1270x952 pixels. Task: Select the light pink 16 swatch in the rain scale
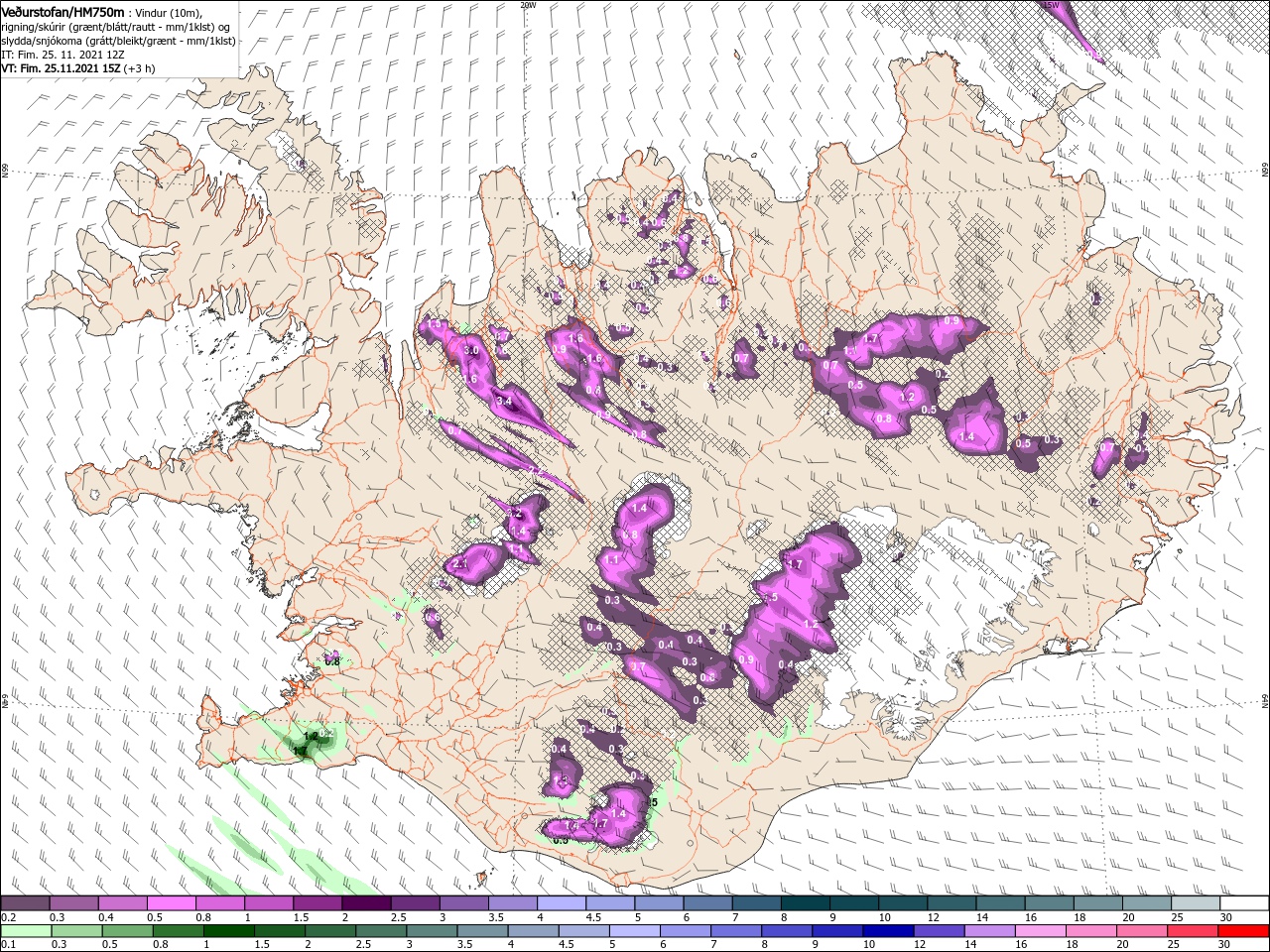click(1041, 930)
